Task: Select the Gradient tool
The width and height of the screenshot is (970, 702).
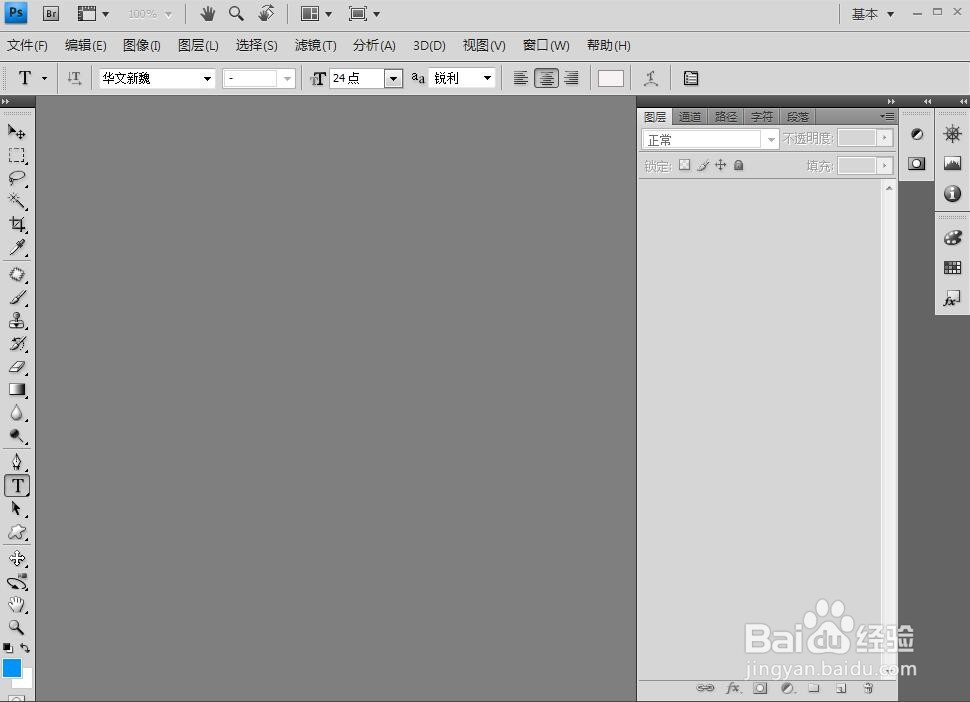Action: pos(17,390)
